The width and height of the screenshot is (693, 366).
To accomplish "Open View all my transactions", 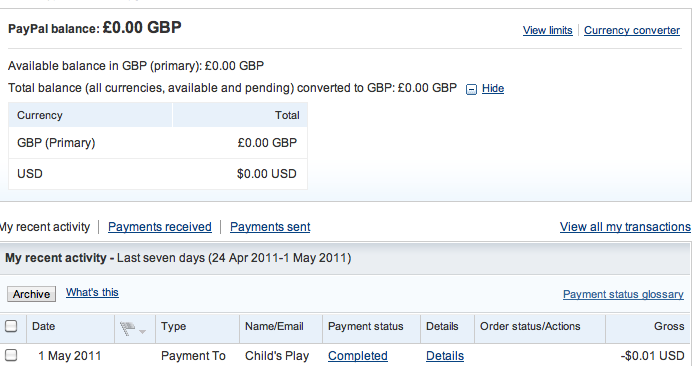I will click(x=625, y=227).
